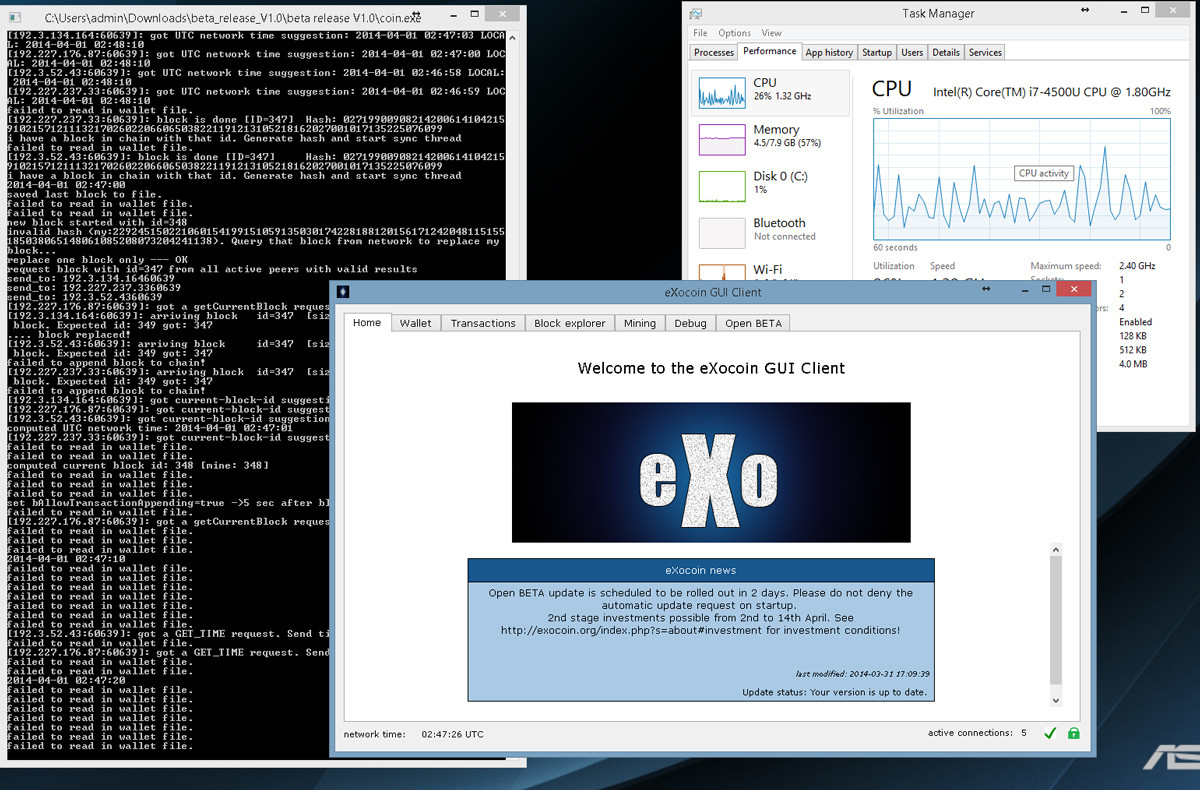Open the File menu in Task Manager
This screenshot has width=1200, height=790.
tap(701, 33)
